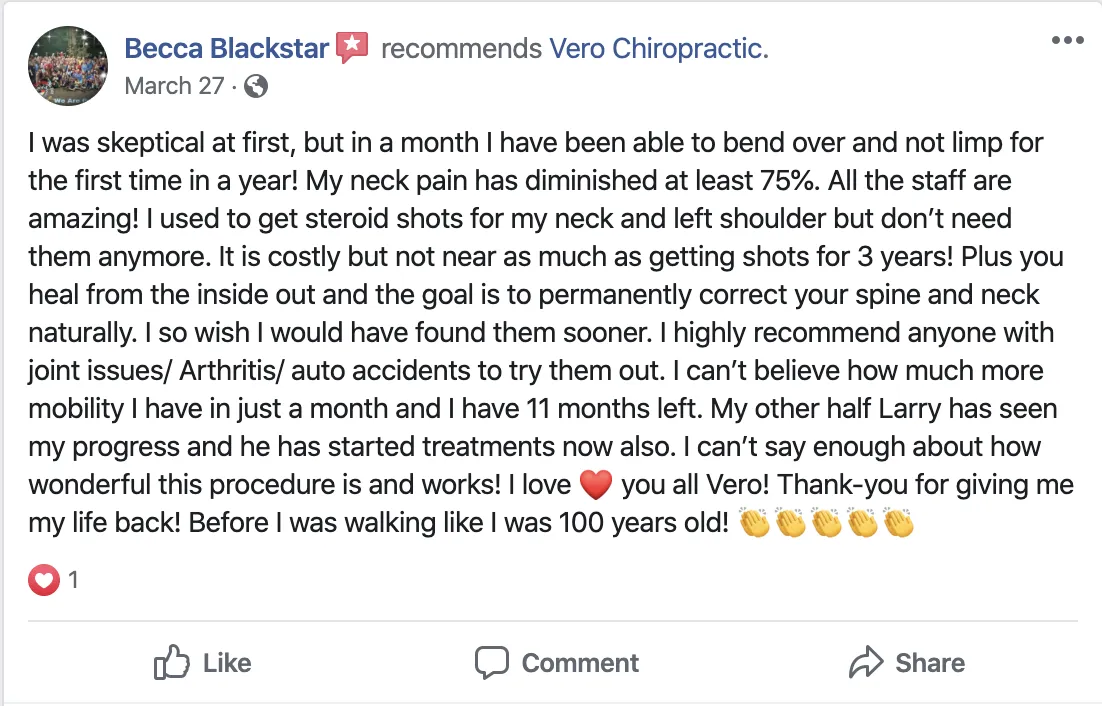Click the Share arrow icon
Image resolution: width=1102 pixels, height=706 pixels.
[864, 663]
